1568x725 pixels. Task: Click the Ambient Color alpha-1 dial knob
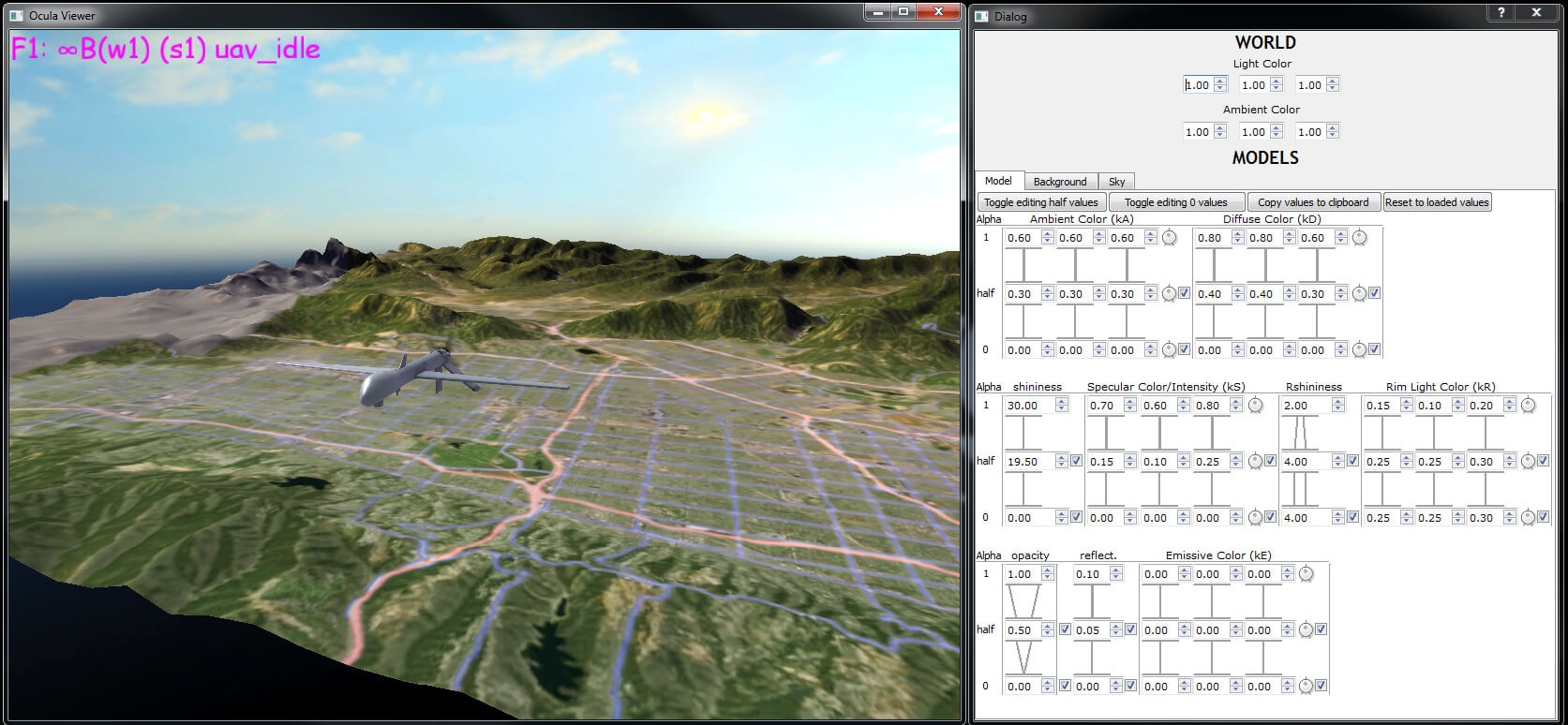[1169, 238]
